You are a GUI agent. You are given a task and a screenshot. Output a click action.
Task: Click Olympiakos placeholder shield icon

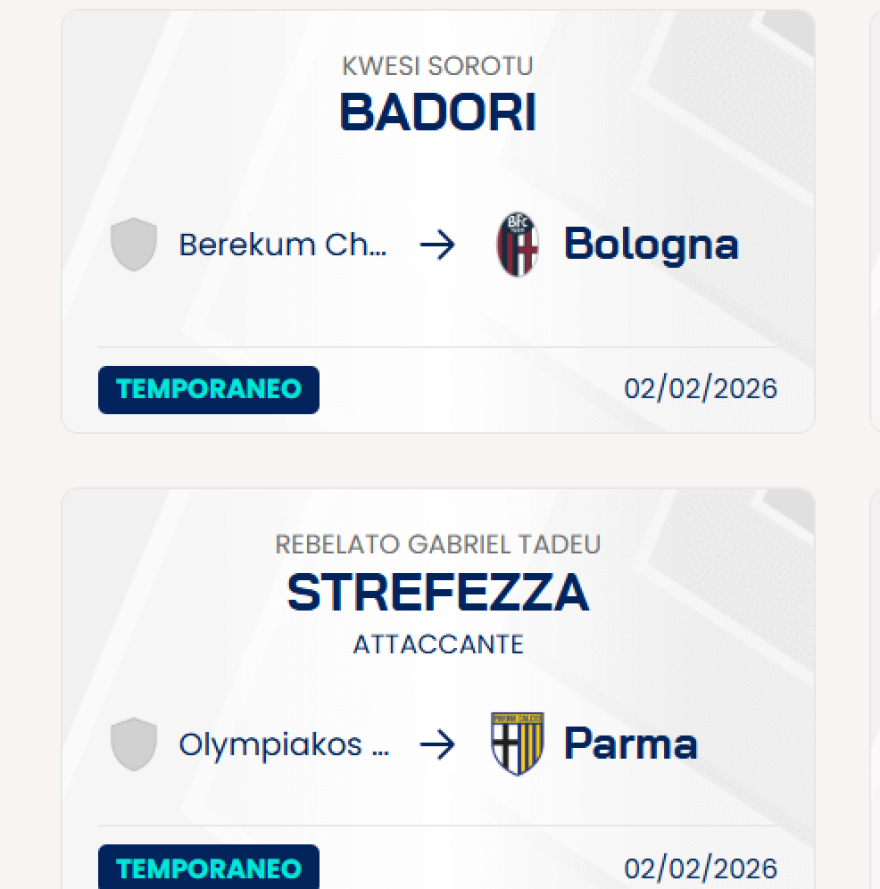pyautogui.click(x=134, y=745)
